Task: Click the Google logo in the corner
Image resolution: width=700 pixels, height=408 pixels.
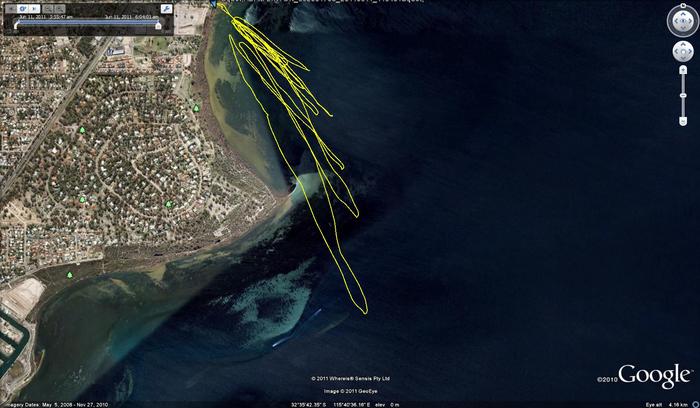Action: click(x=653, y=376)
